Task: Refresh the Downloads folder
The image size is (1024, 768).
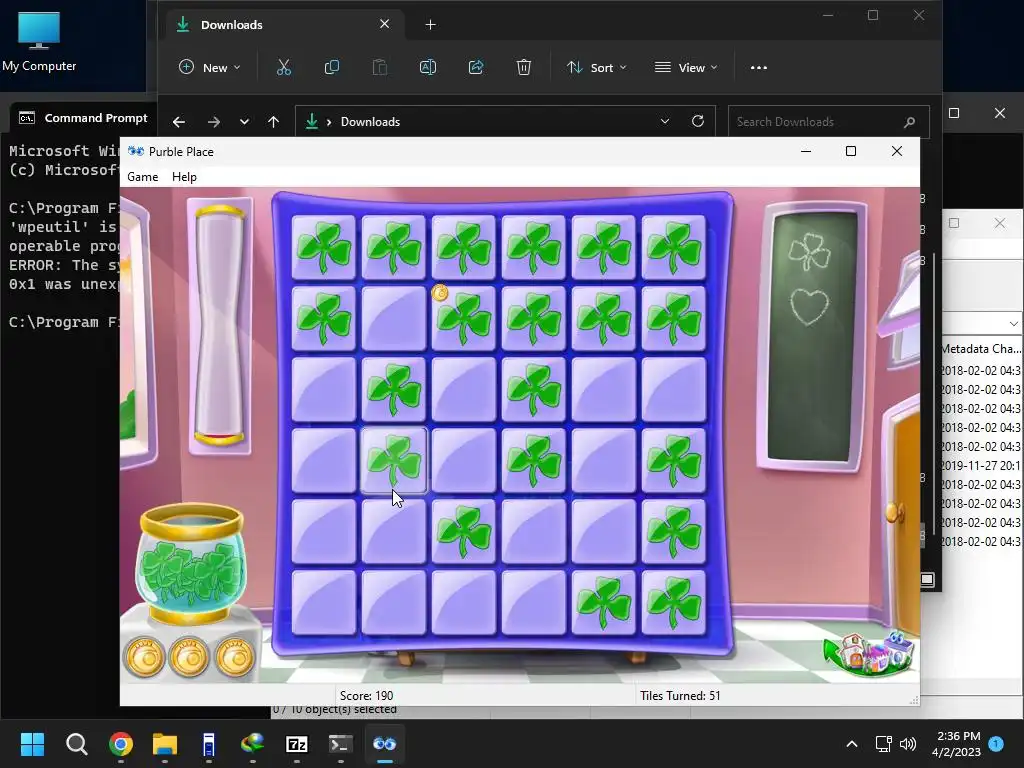Action: click(x=697, y=121)
